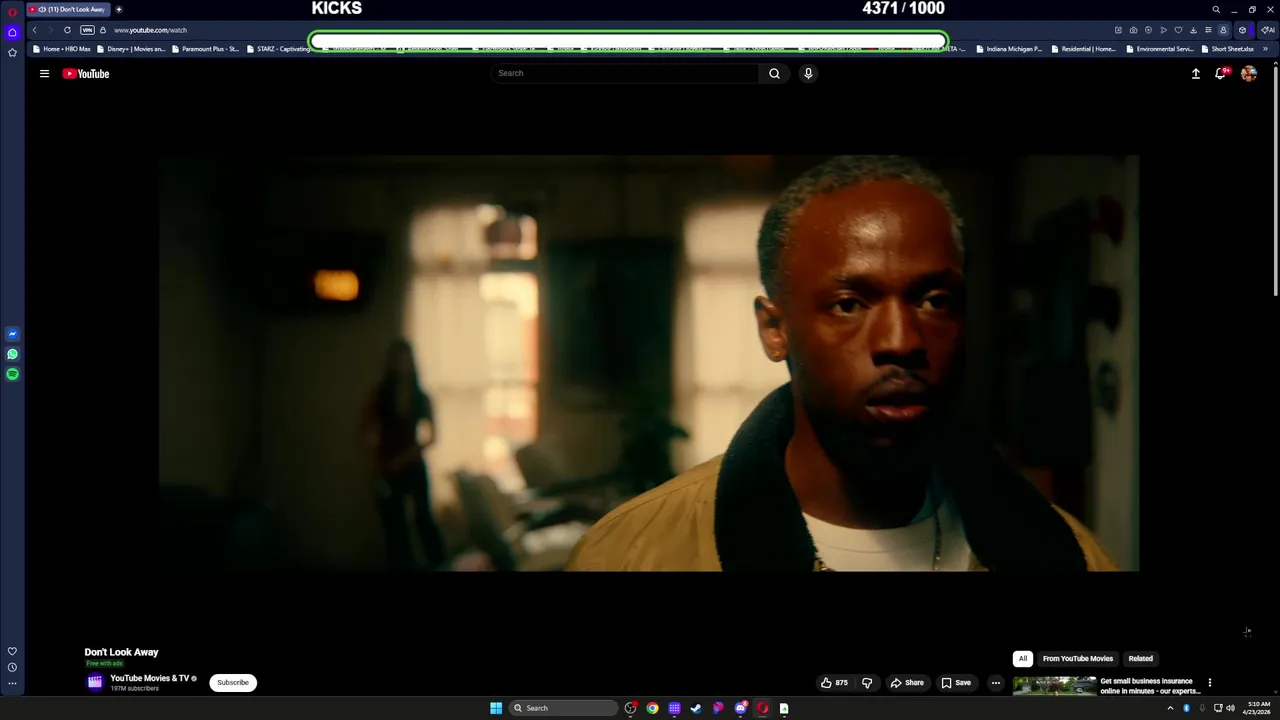Screen dimensions: 1280x720
Task: Click the Share button
Action: click(907, 683)
